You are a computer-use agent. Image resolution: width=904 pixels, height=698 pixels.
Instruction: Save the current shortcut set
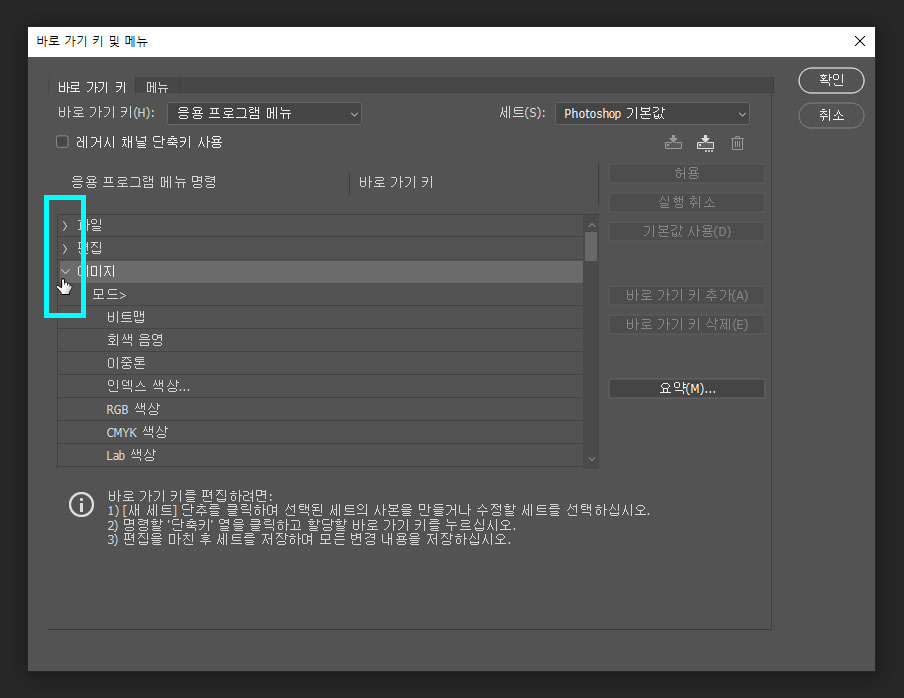pos(673,143)
